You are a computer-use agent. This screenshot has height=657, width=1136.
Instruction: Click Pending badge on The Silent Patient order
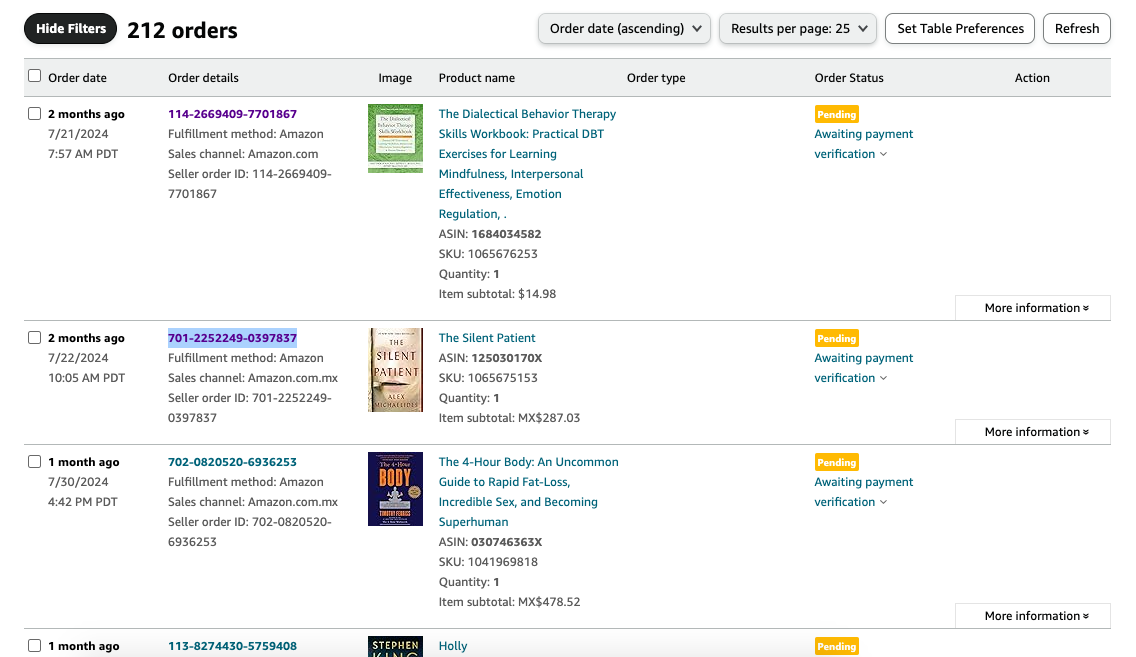[x=837, y=338]
